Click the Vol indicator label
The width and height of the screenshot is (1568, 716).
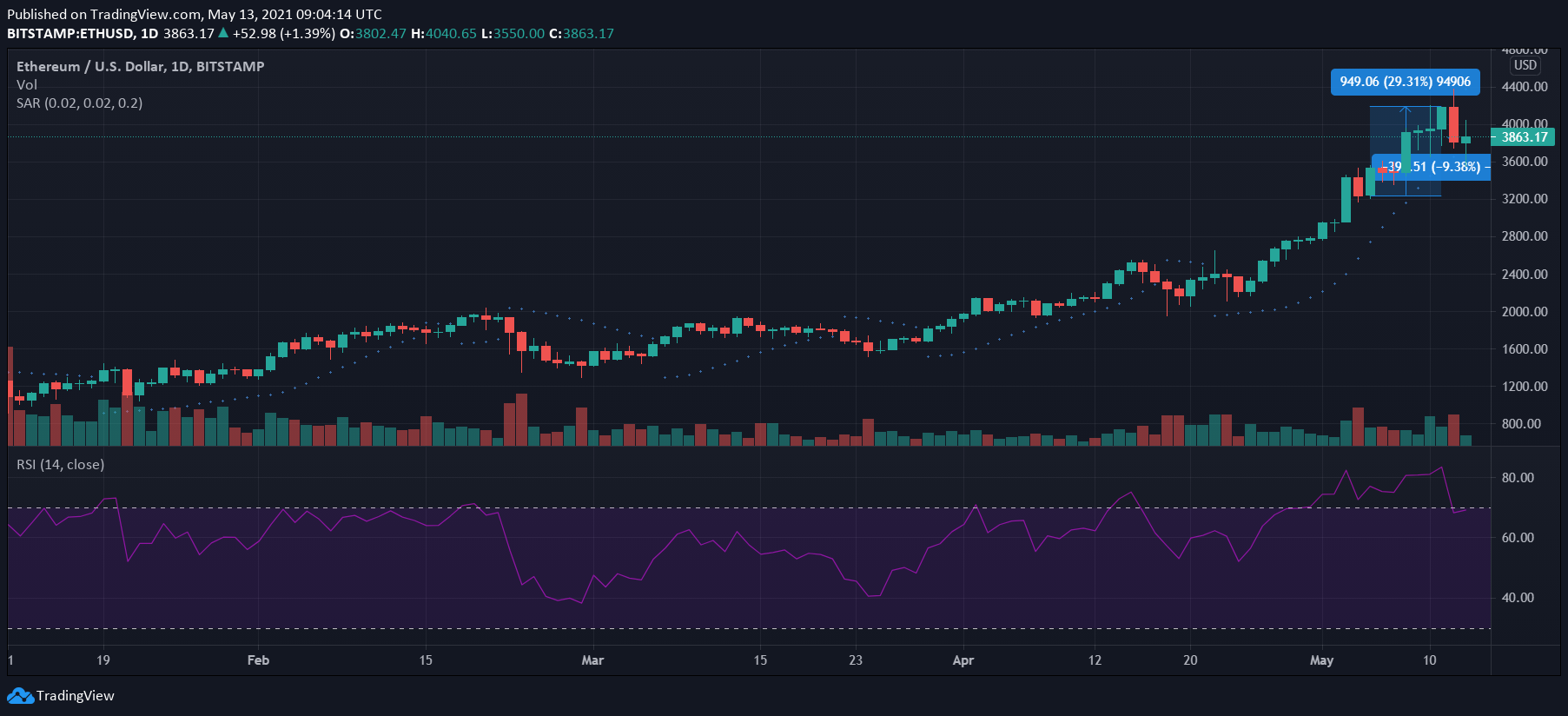pyautogui.click(x=27, y=85)
